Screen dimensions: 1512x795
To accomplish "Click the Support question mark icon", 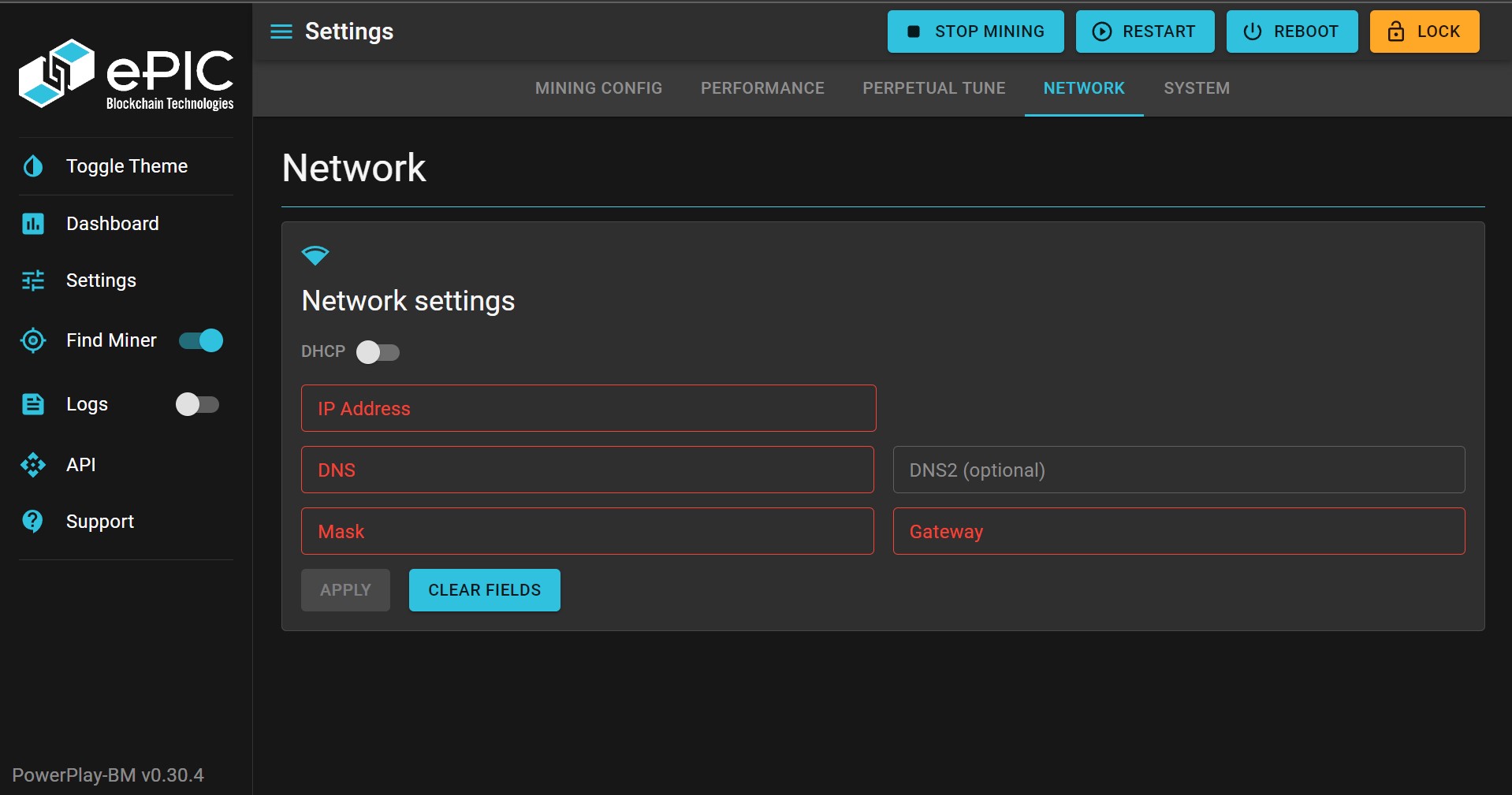I will tap(33, 522).
